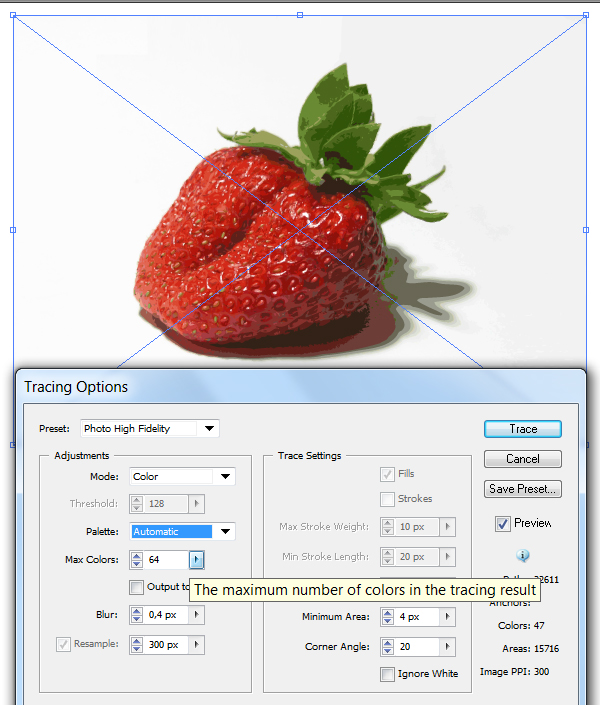
Task: Open the Palette dropdown arrow
Action: pos(225,531)
